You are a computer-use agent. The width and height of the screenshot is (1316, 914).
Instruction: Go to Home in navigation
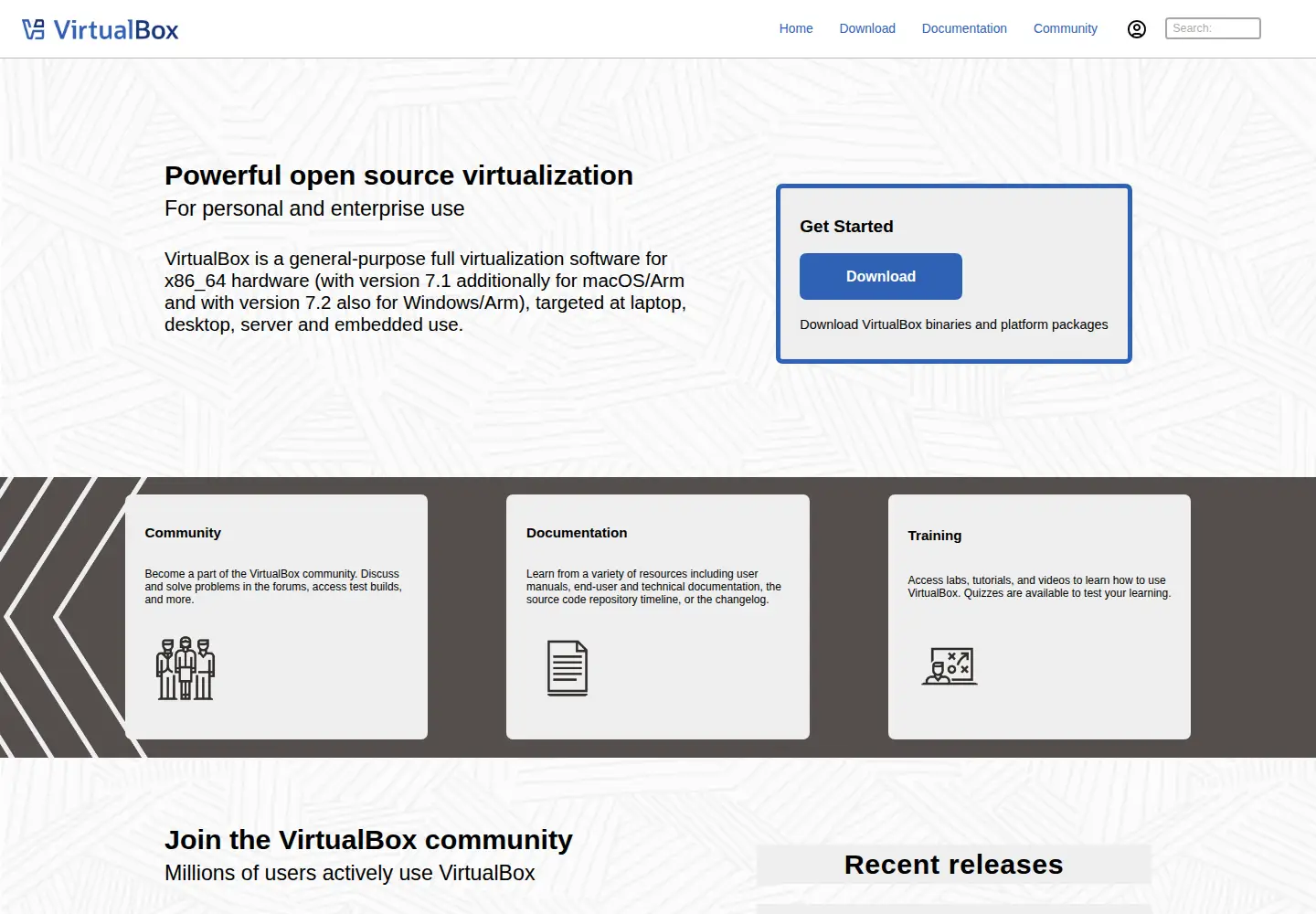(x=796, y=28)
